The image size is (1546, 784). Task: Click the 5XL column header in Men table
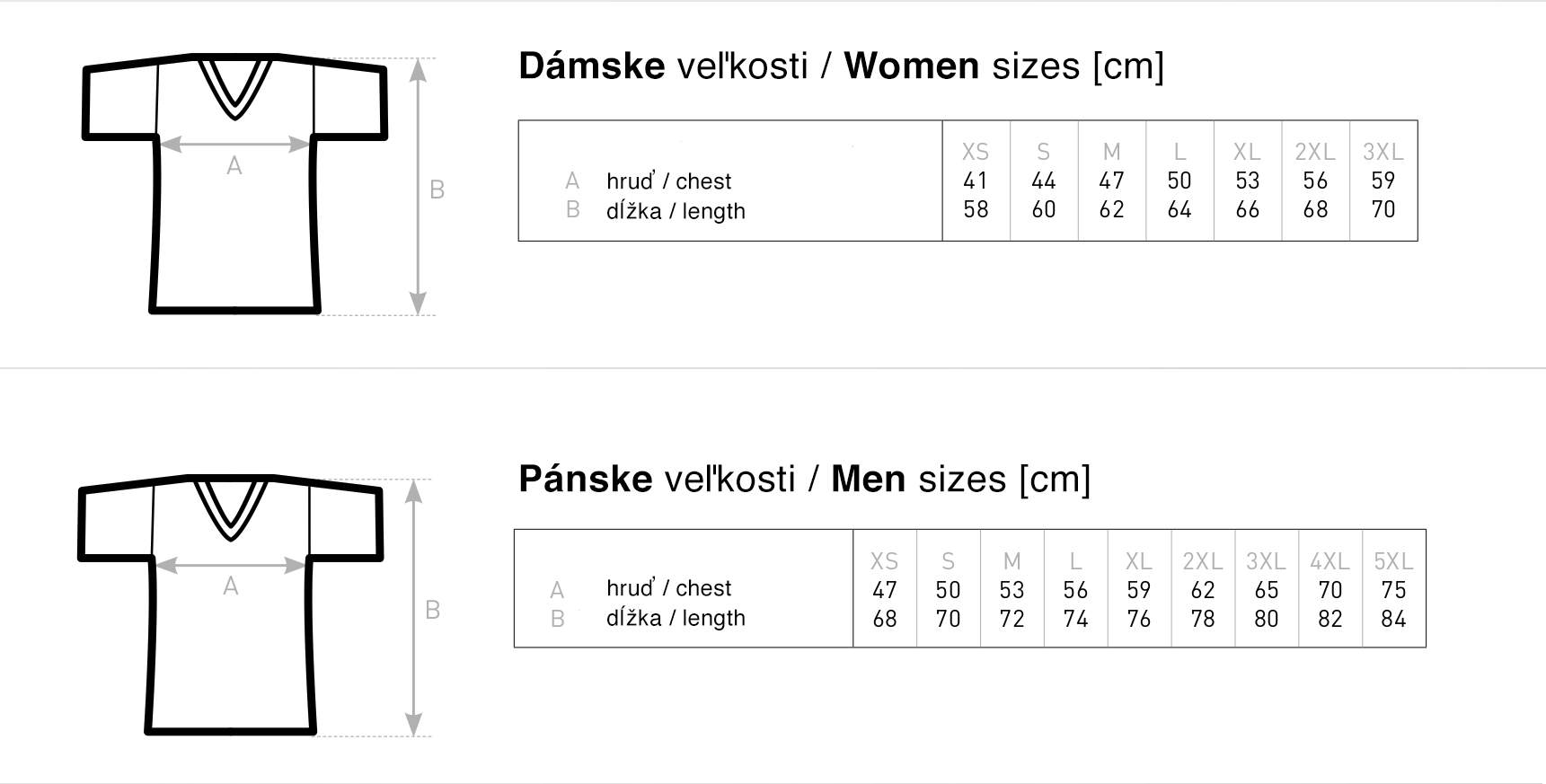click(x=1393, y=561)
